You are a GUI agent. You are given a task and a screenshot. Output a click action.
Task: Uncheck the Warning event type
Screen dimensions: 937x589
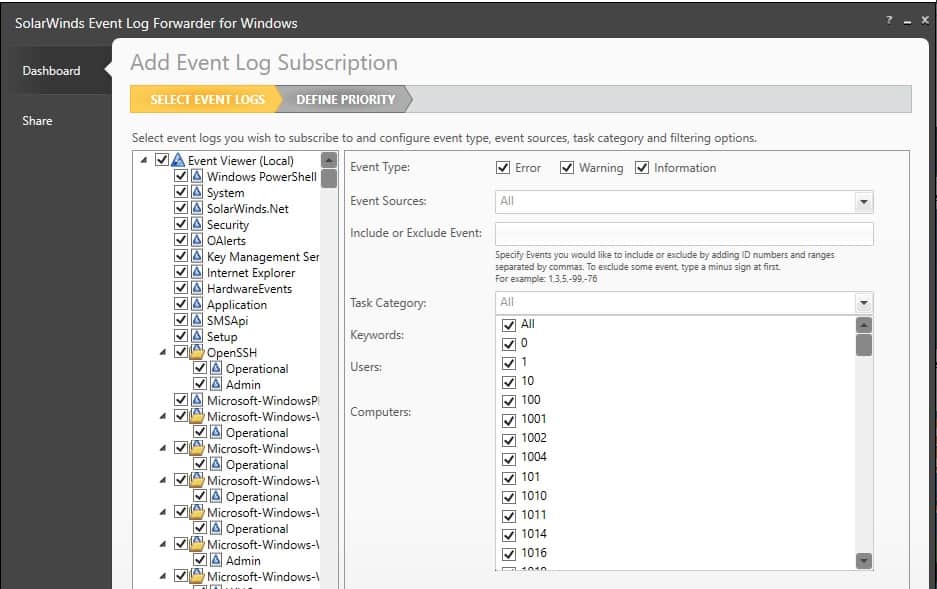(567, 168)
